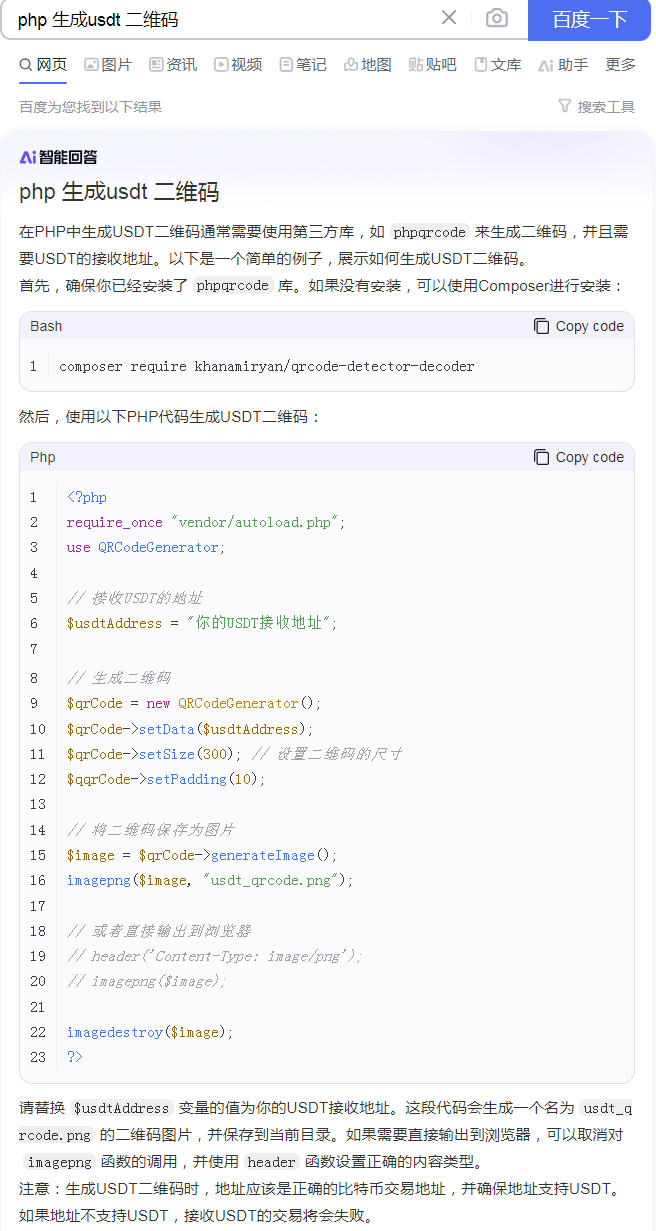Open the 图片 results tab
The height and width of the screenshot is (1231, 656).
[108, 65]
